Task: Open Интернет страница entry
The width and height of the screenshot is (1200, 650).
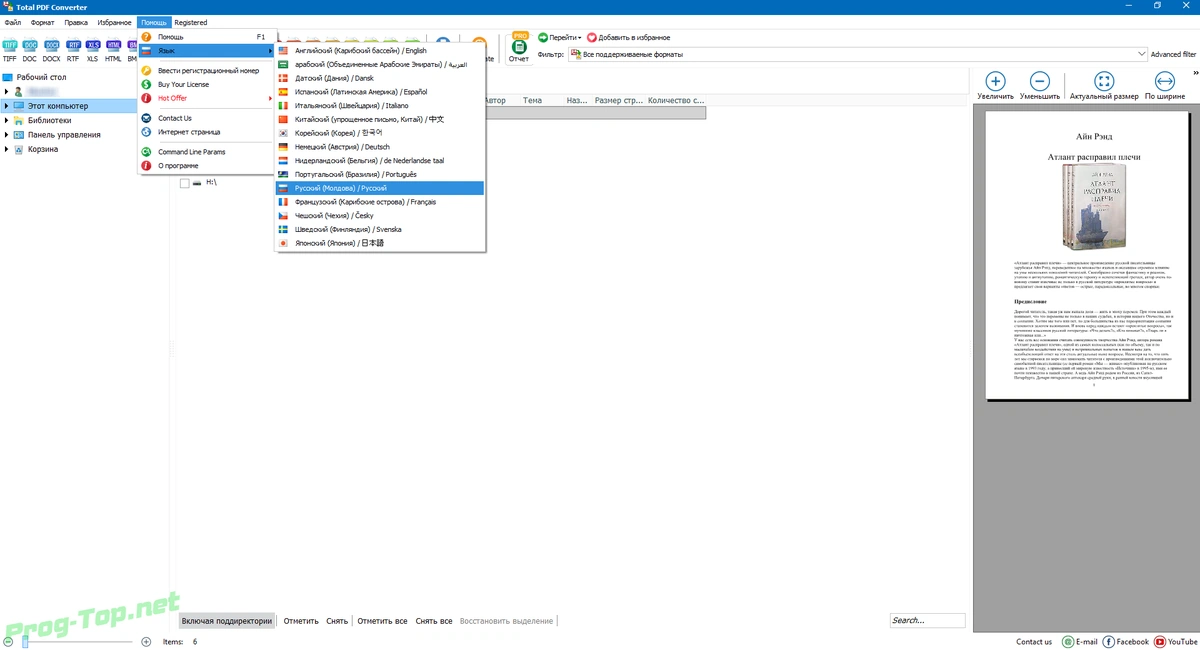Action: (x=205, y=132)
